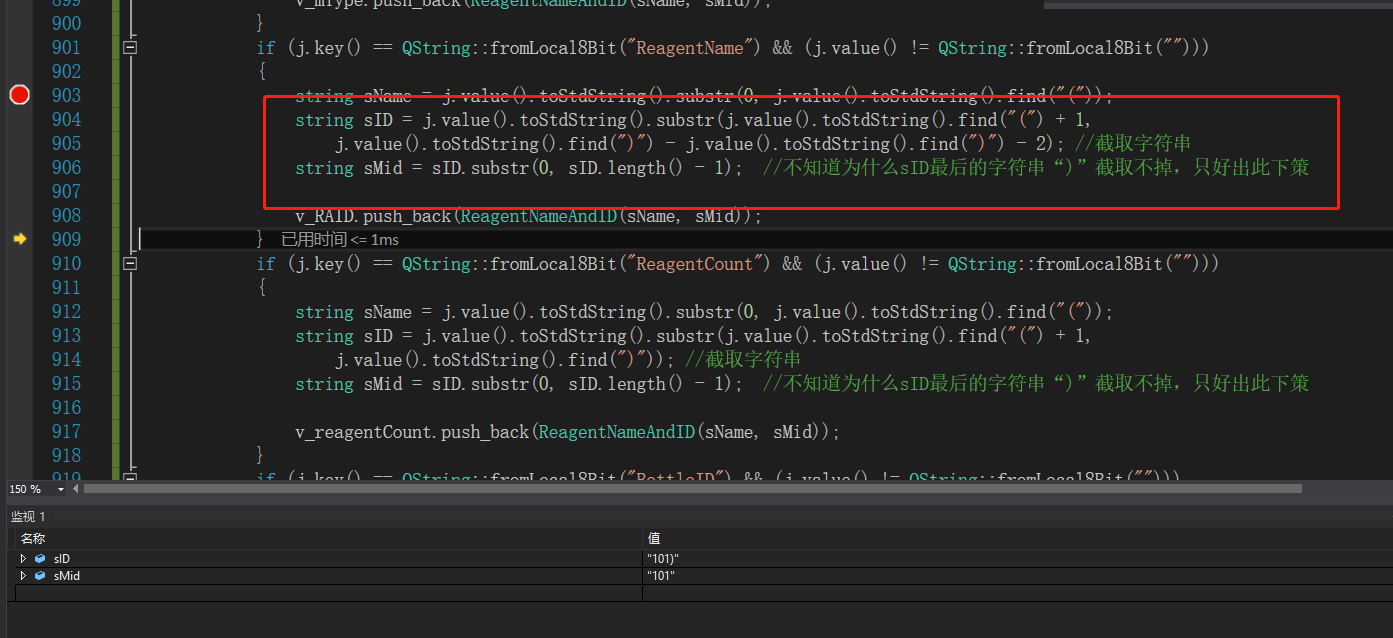Expand the sMid watch variable

tap(23, 576)
